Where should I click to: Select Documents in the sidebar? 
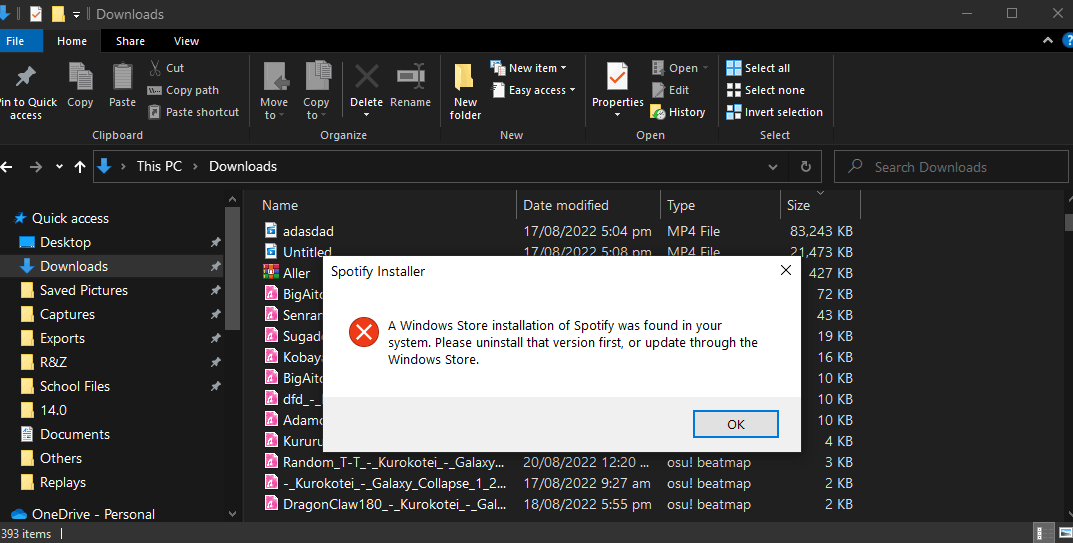tap(75, 434)
